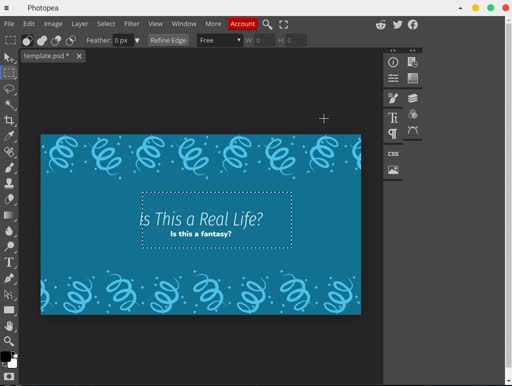Screen dimensions: 512x386
Task: Set selection mode to Unite
Action: [42, 41]
